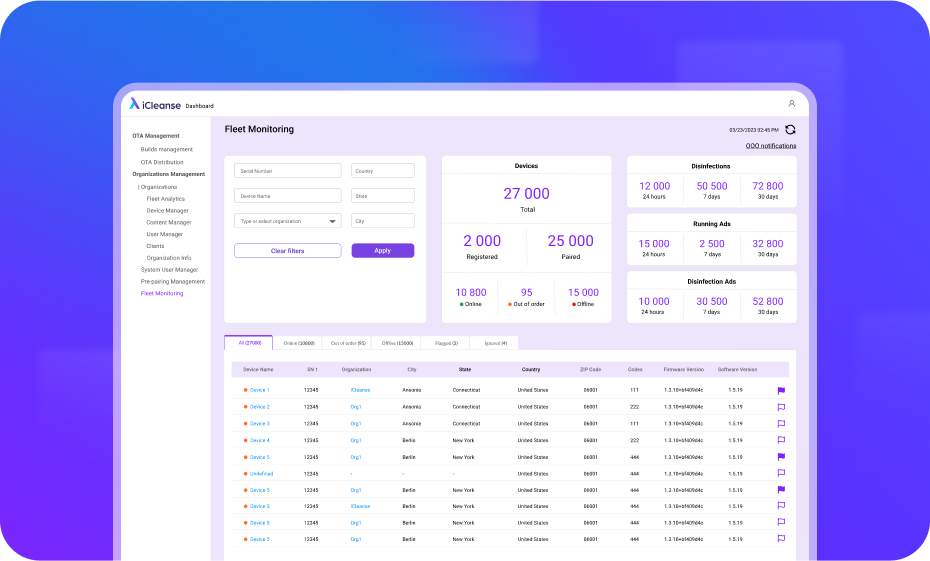Screen dimensions: 930x561
Task: Sort the table by the SN column
Action: point(312,369)
